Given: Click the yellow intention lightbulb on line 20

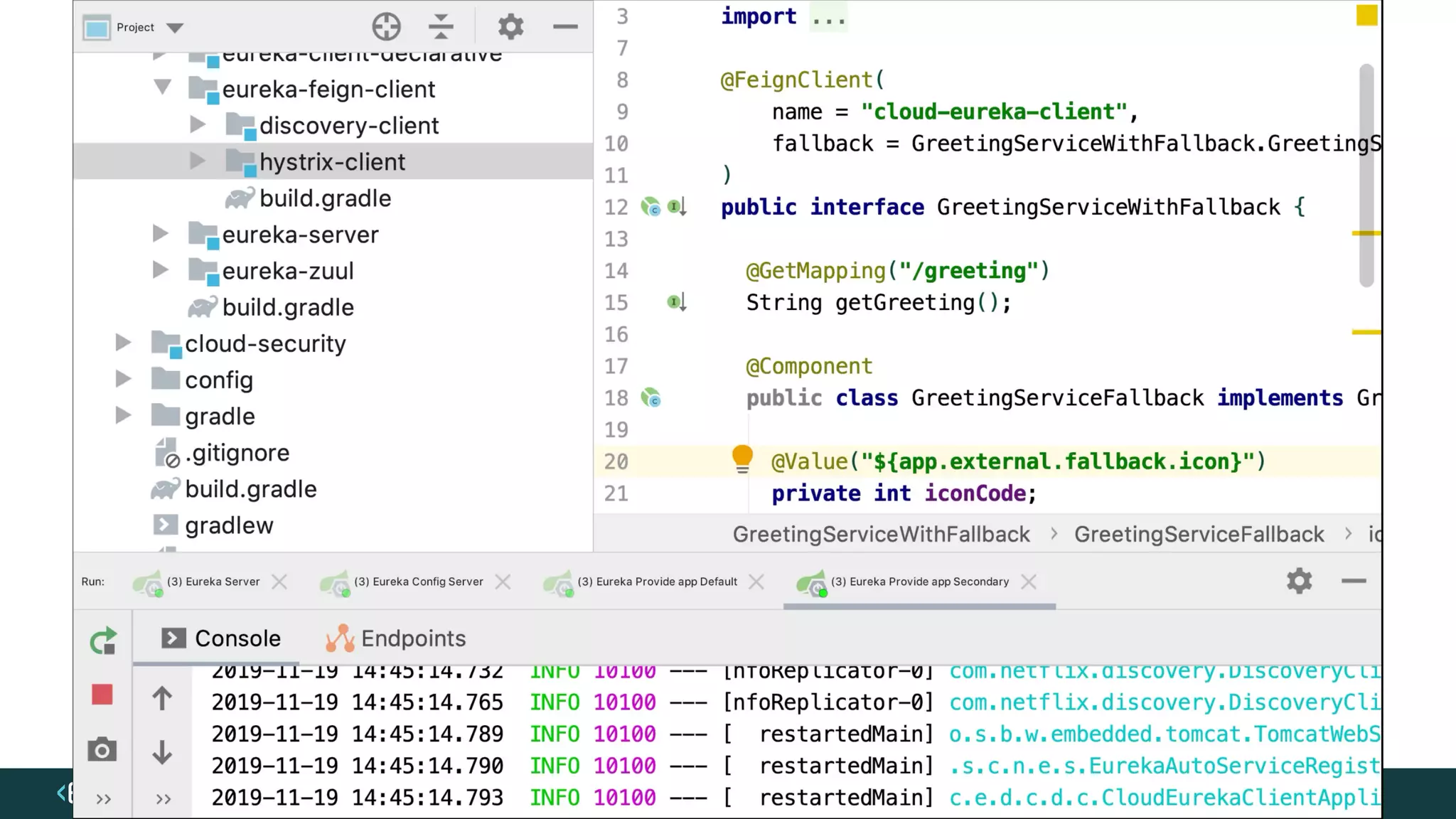Looking at the screenshot, I should 742,458.
